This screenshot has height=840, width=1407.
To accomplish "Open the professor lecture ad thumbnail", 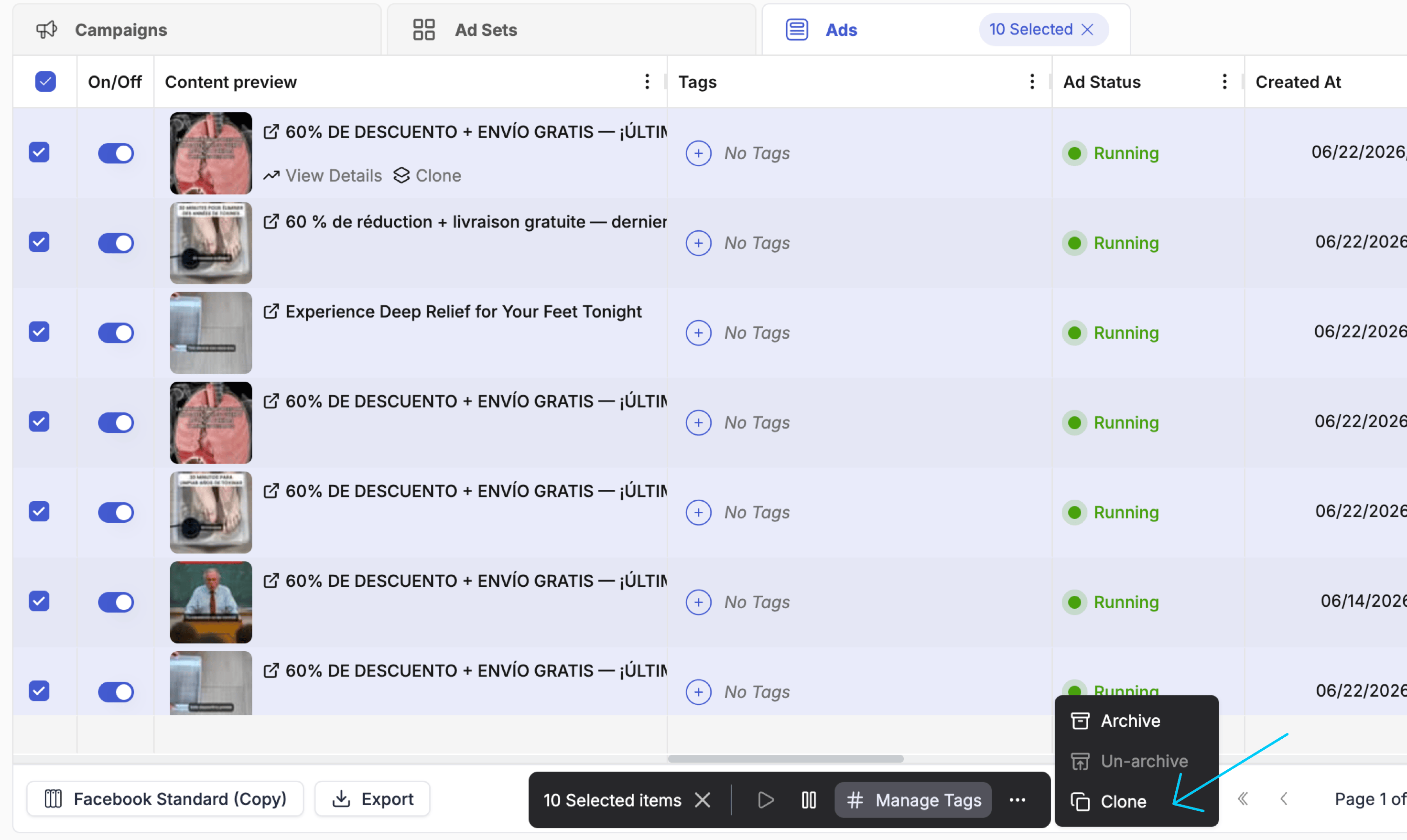I will point(211,602).
